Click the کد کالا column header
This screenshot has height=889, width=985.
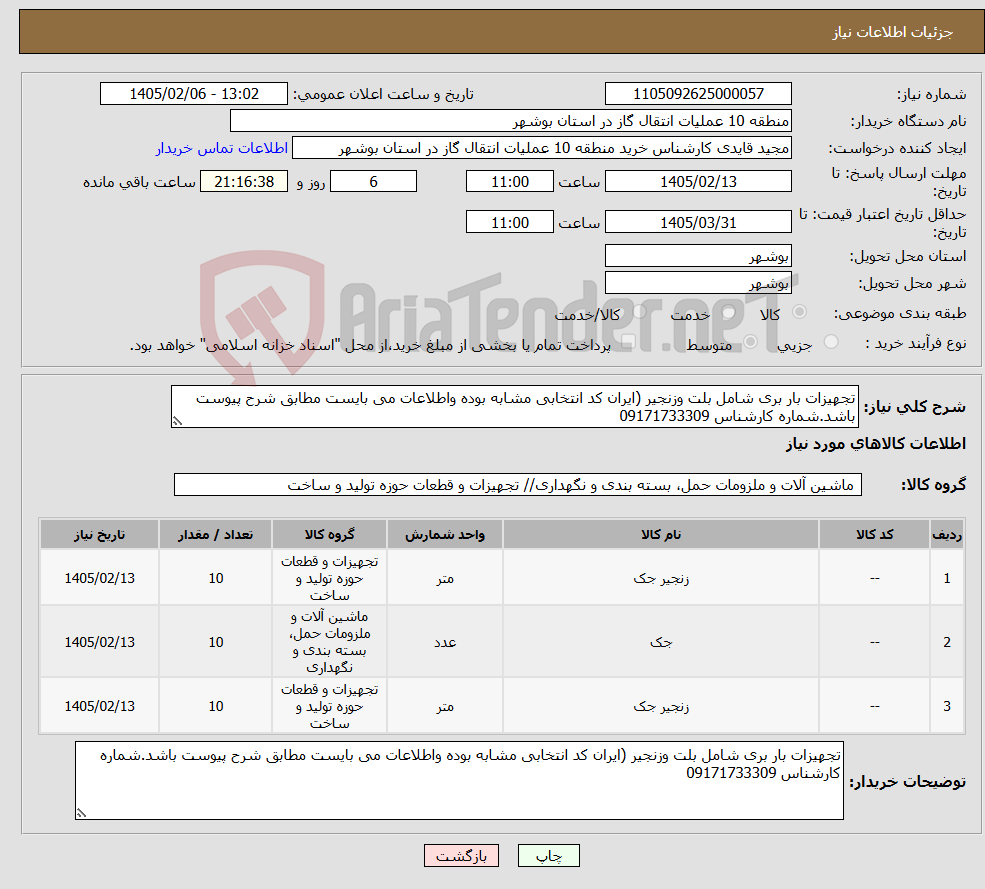click(x=874, y=534)
